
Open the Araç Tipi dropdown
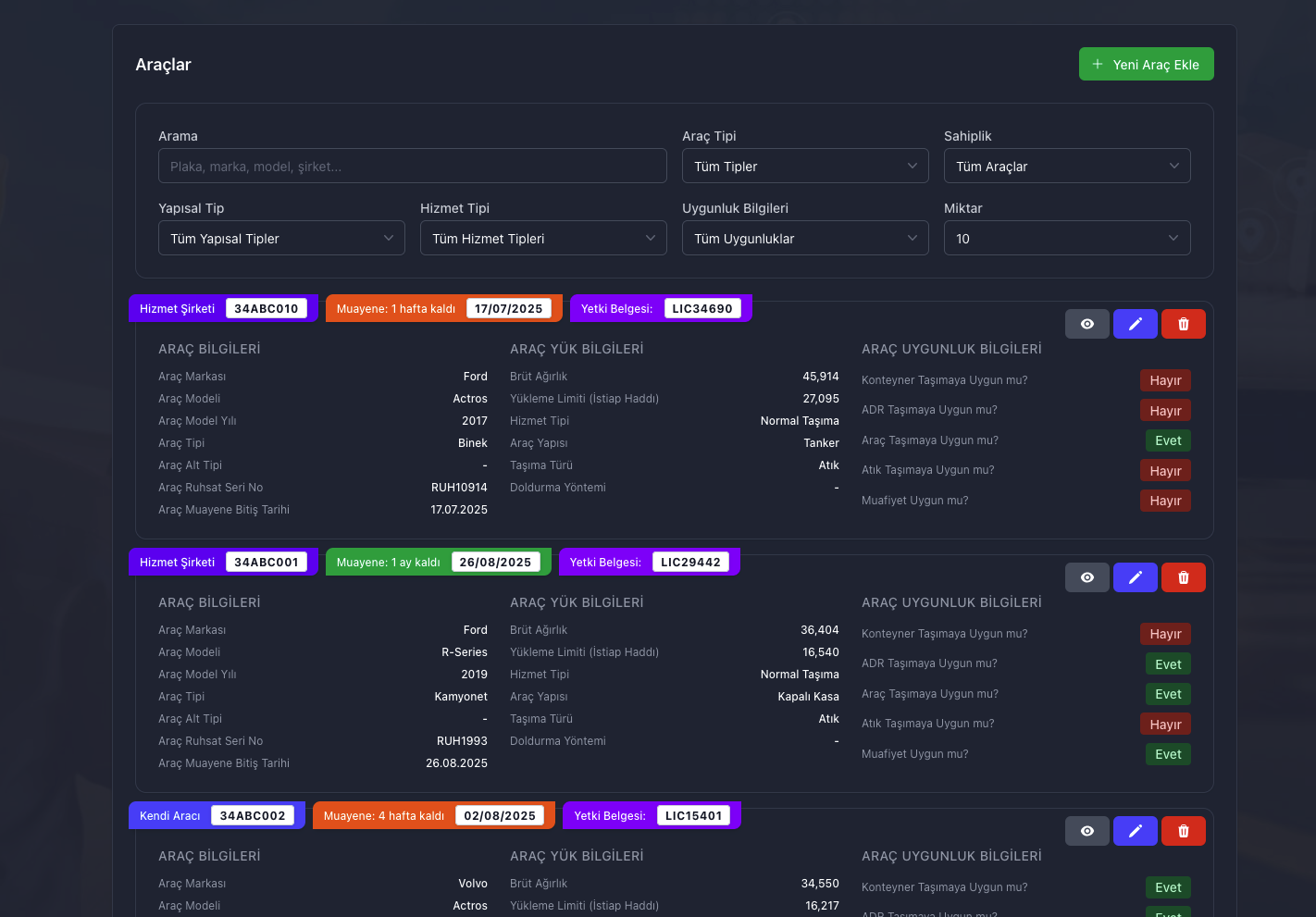tap(804, 167)
